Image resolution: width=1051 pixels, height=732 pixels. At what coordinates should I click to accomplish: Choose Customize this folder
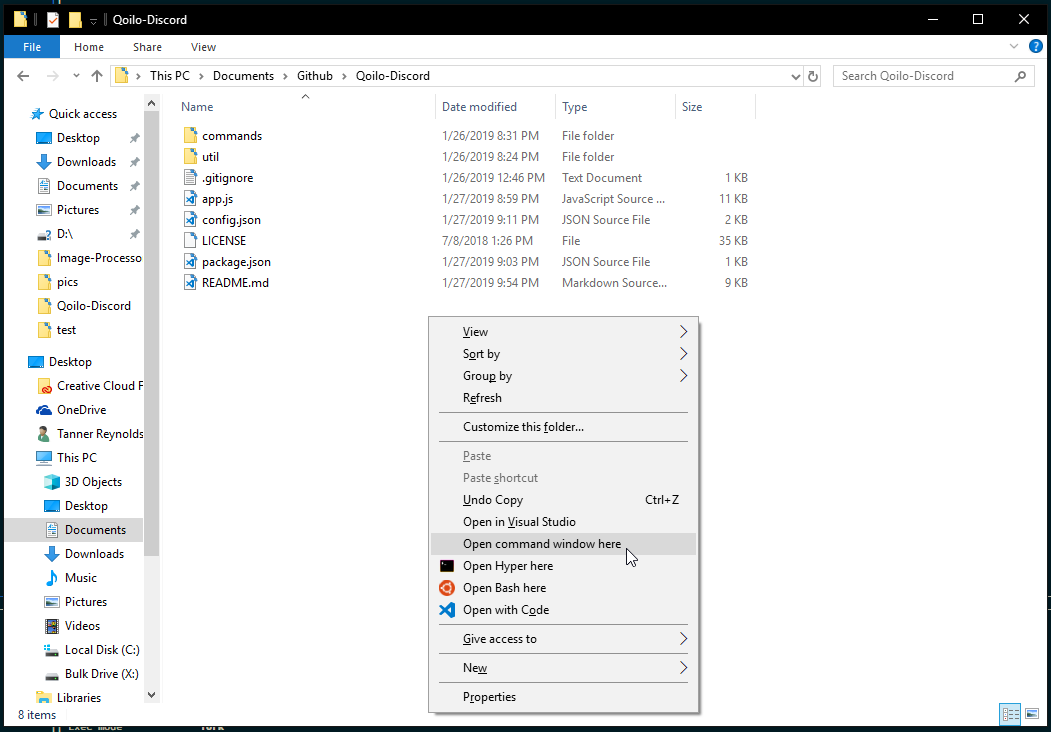point(563,427)
